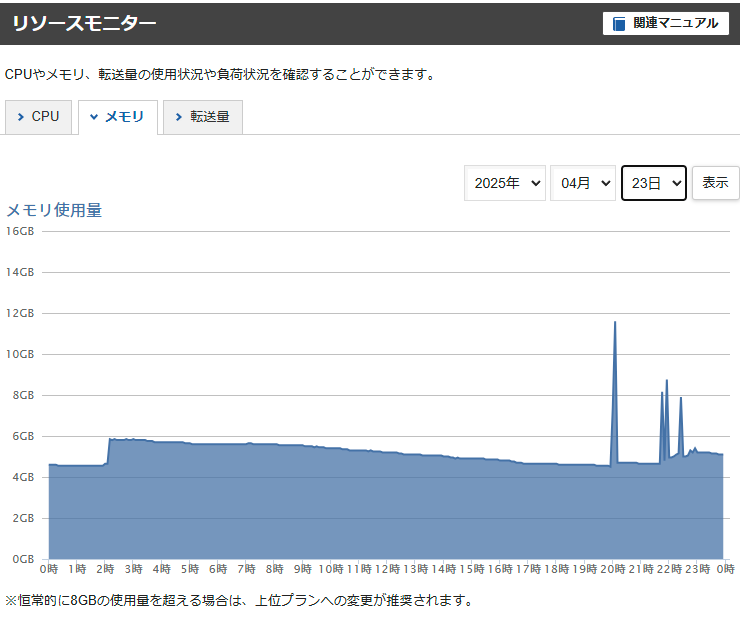Open the 23日 day dropdown
Viewport: 740px width, 619px height.
654,183
